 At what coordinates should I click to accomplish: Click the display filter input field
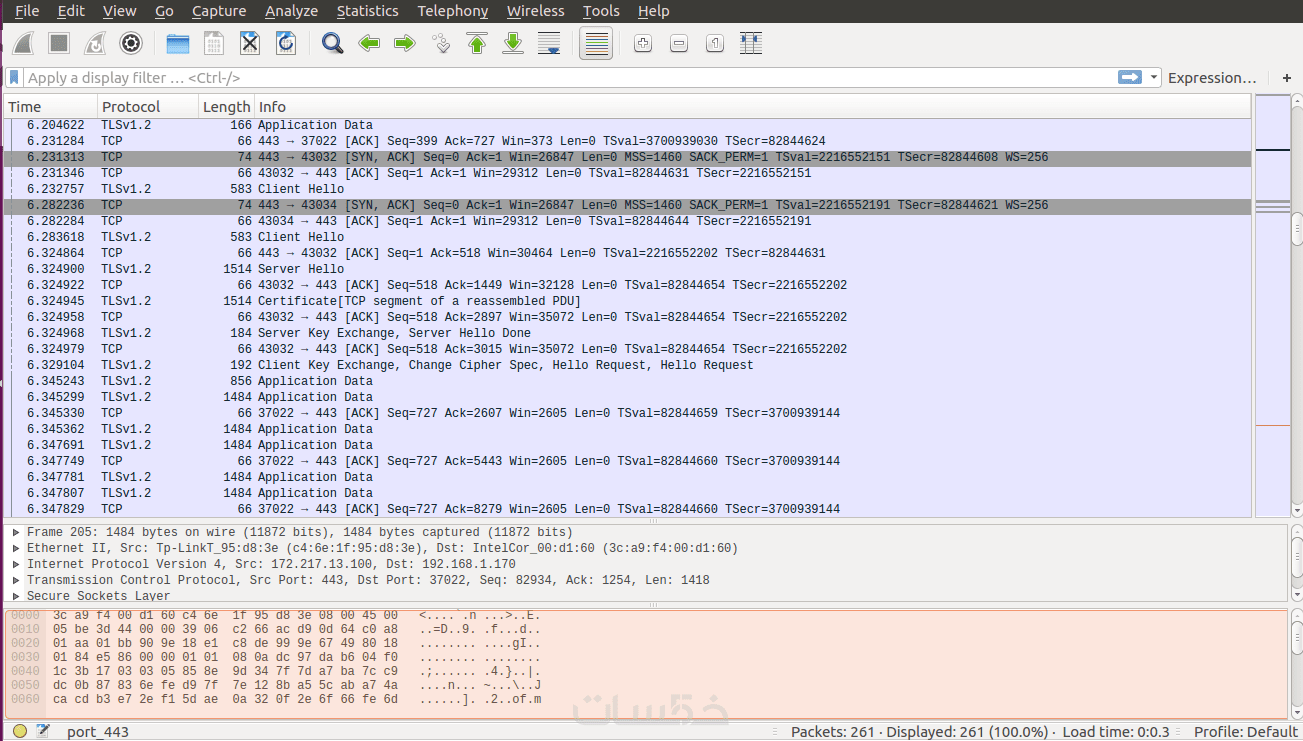tap(570, 77)
